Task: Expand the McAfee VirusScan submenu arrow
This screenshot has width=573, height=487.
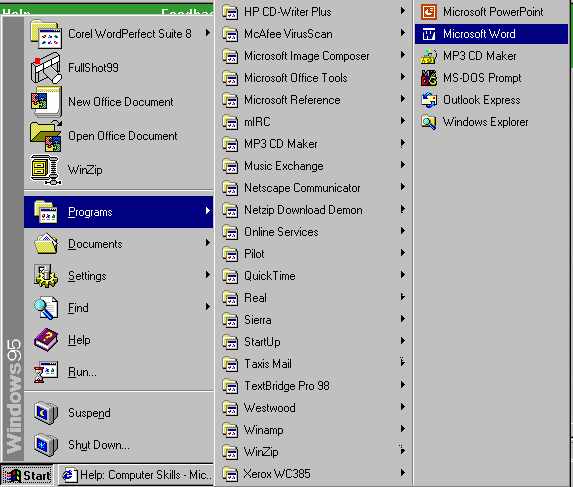Action: coord(403,33)
